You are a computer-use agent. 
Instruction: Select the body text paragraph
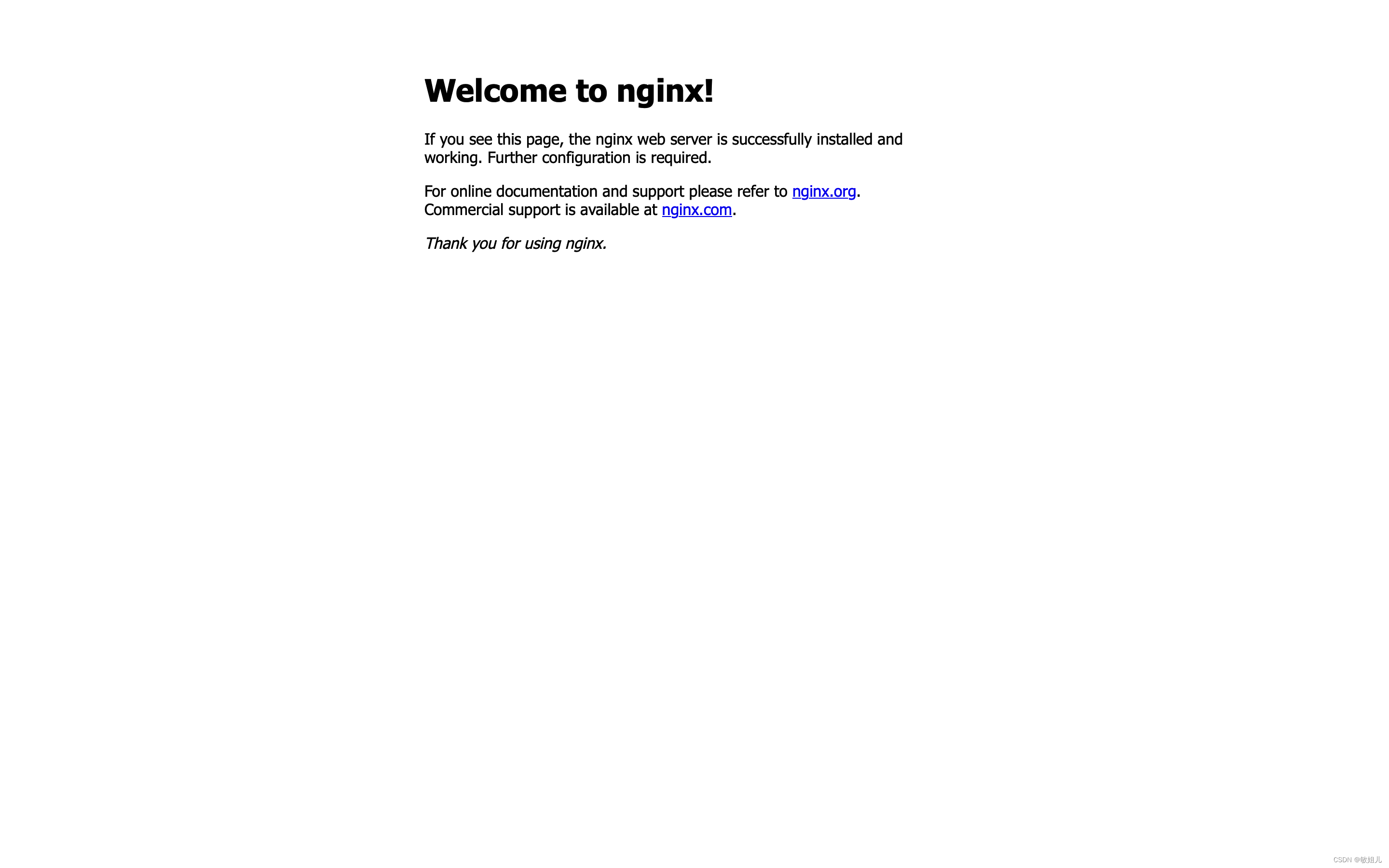click(x=665, y=148)
